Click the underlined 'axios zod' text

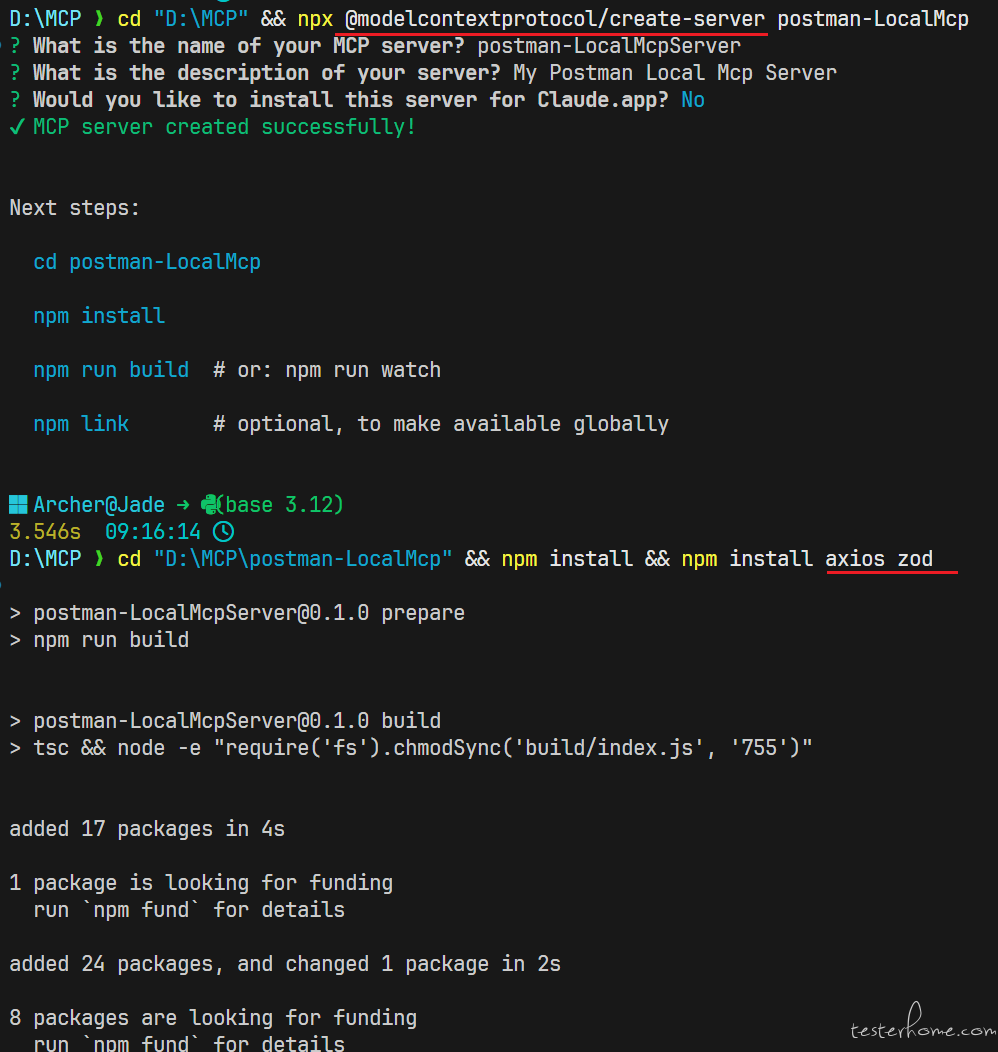pos(879,558)
